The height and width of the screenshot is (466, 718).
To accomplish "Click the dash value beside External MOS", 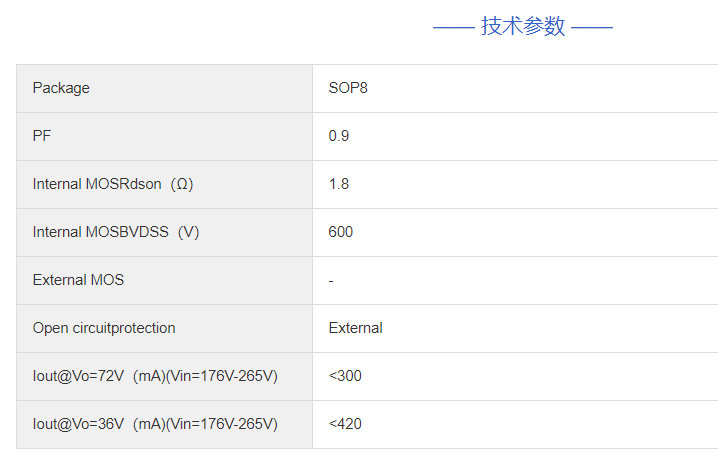I will [x=331, y=280].
